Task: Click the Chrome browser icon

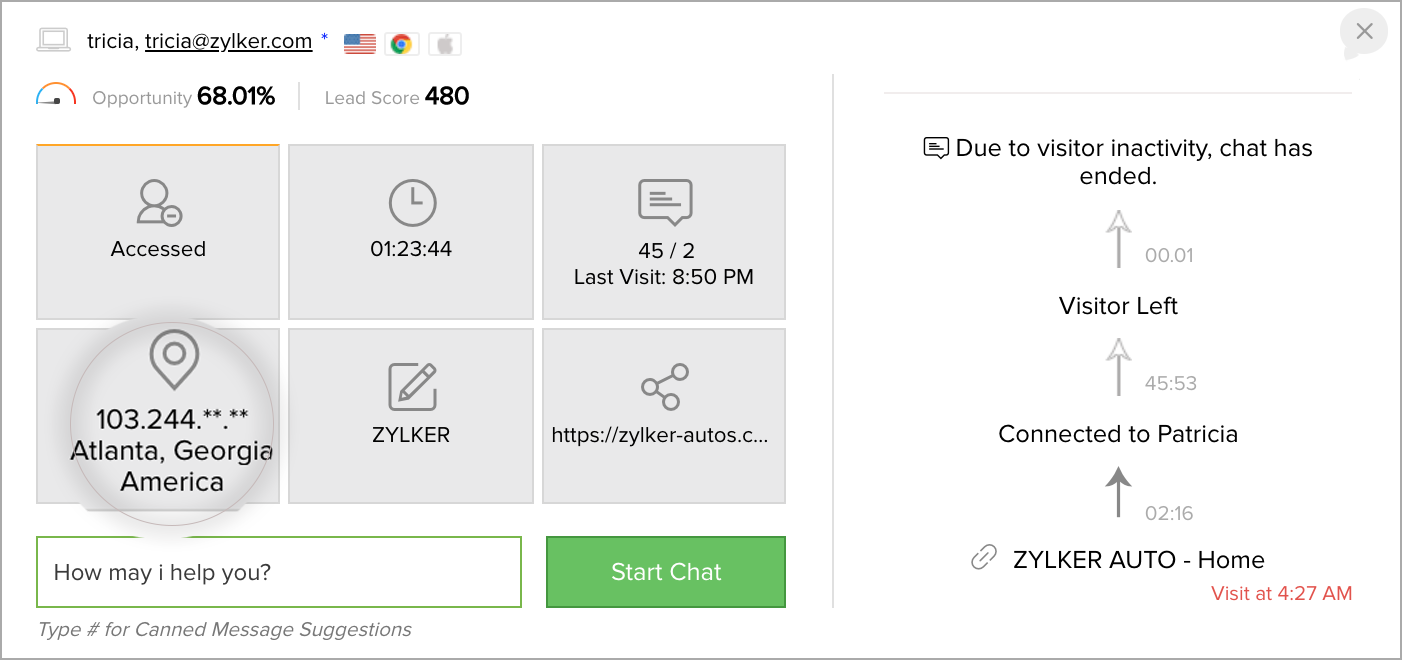Action: (401, 43)
